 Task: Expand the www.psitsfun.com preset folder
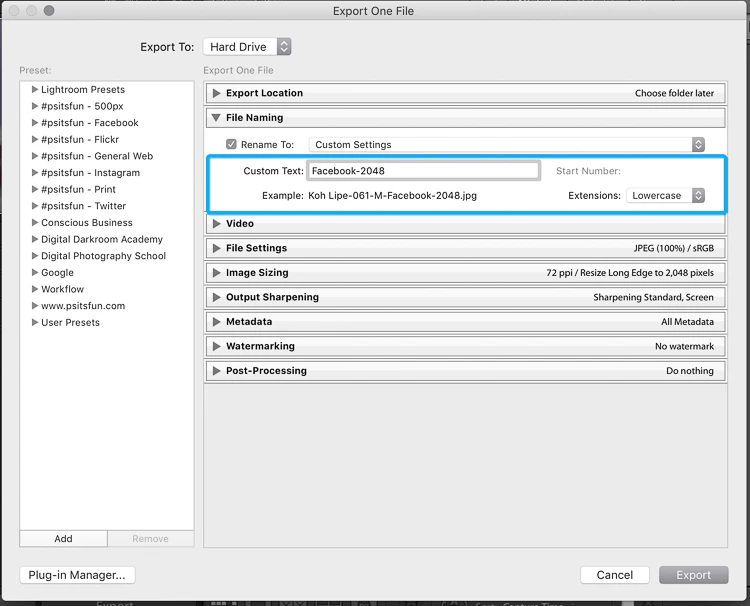pos(34,306)
